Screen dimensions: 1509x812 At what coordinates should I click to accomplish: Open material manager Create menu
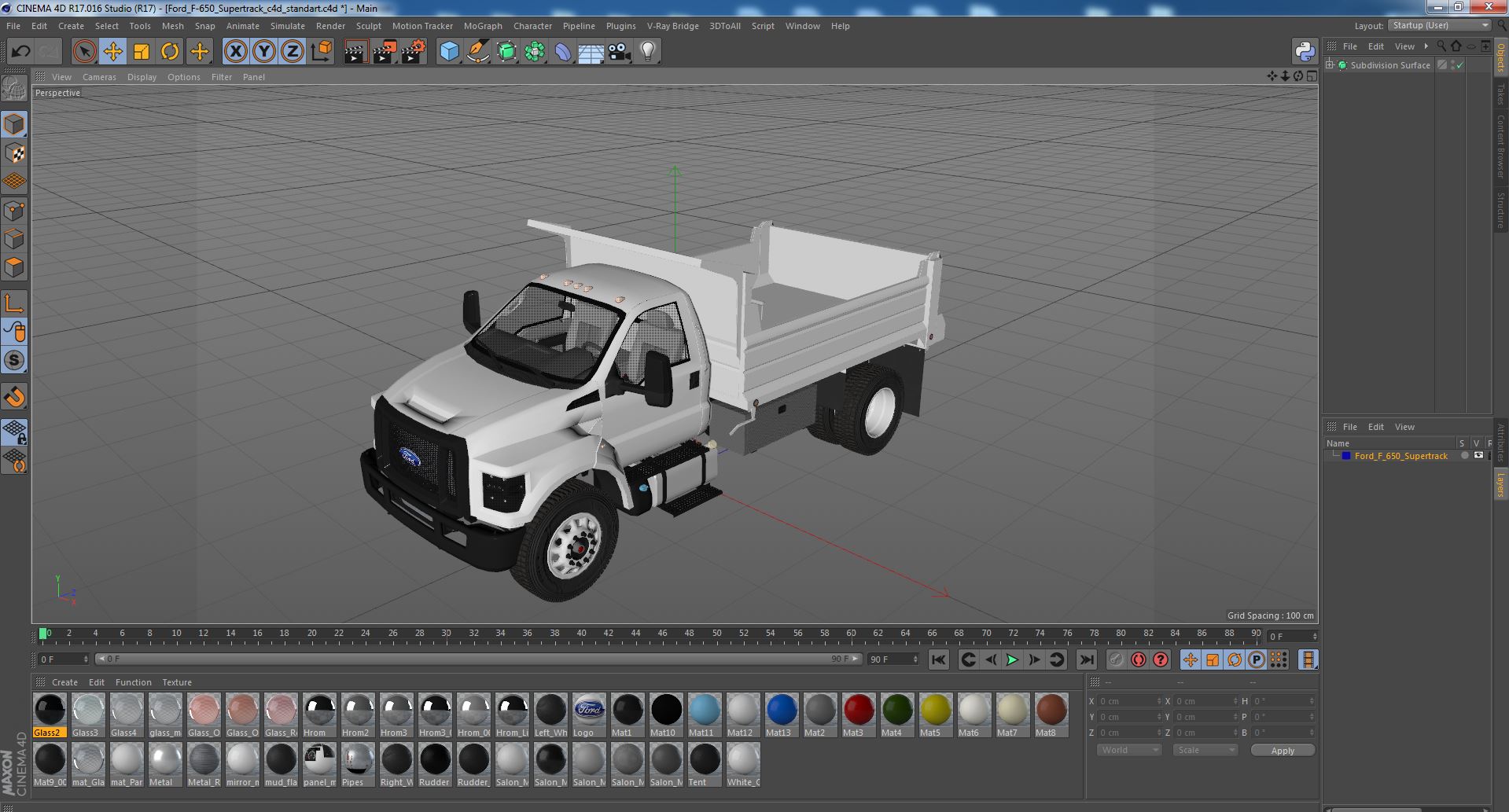[64, 682]
